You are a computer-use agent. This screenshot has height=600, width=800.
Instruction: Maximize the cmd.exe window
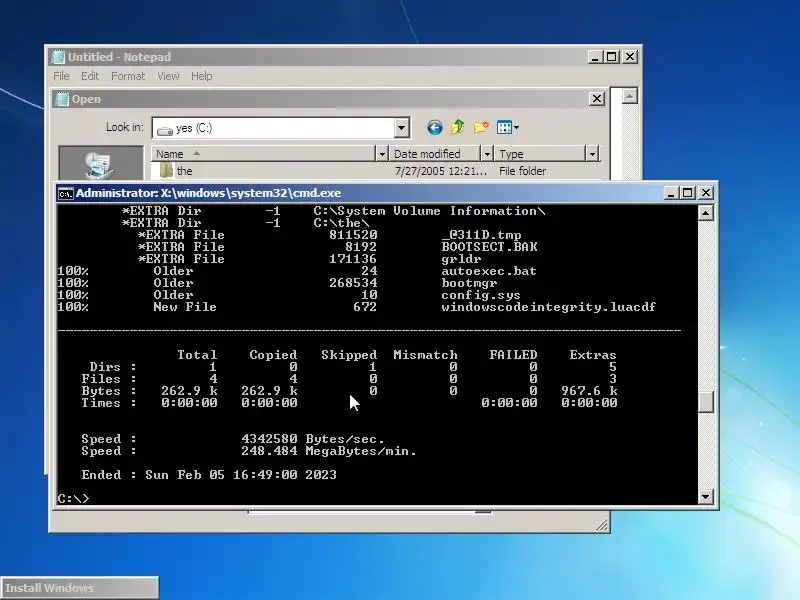(688, 193)
